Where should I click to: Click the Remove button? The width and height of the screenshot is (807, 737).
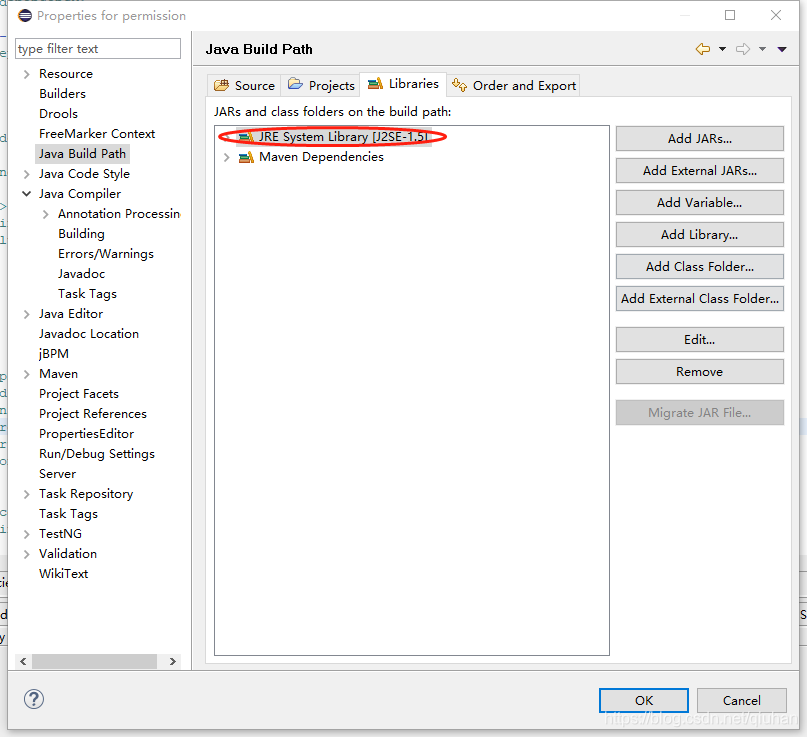(699, 372)
